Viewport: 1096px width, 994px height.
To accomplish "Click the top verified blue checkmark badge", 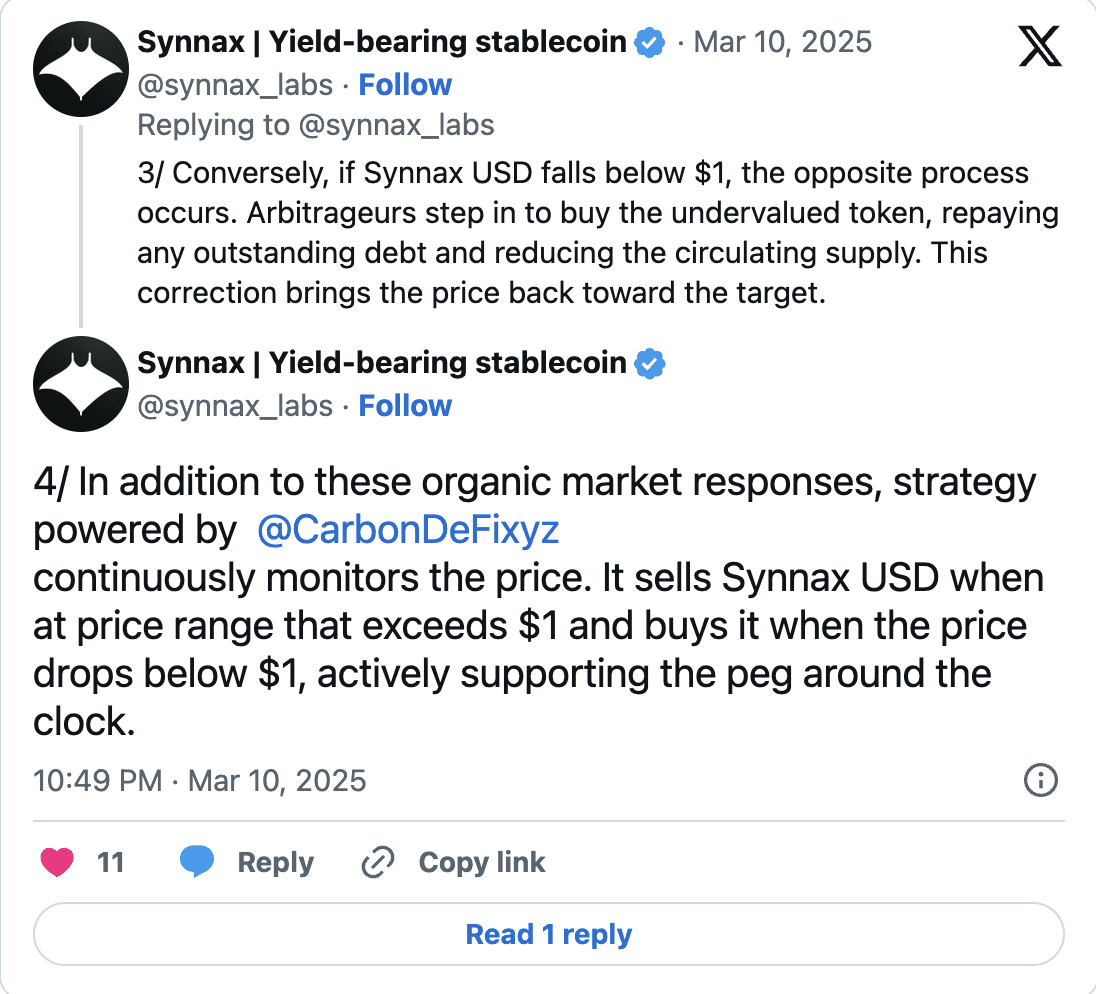I will (x=649, y=43).
